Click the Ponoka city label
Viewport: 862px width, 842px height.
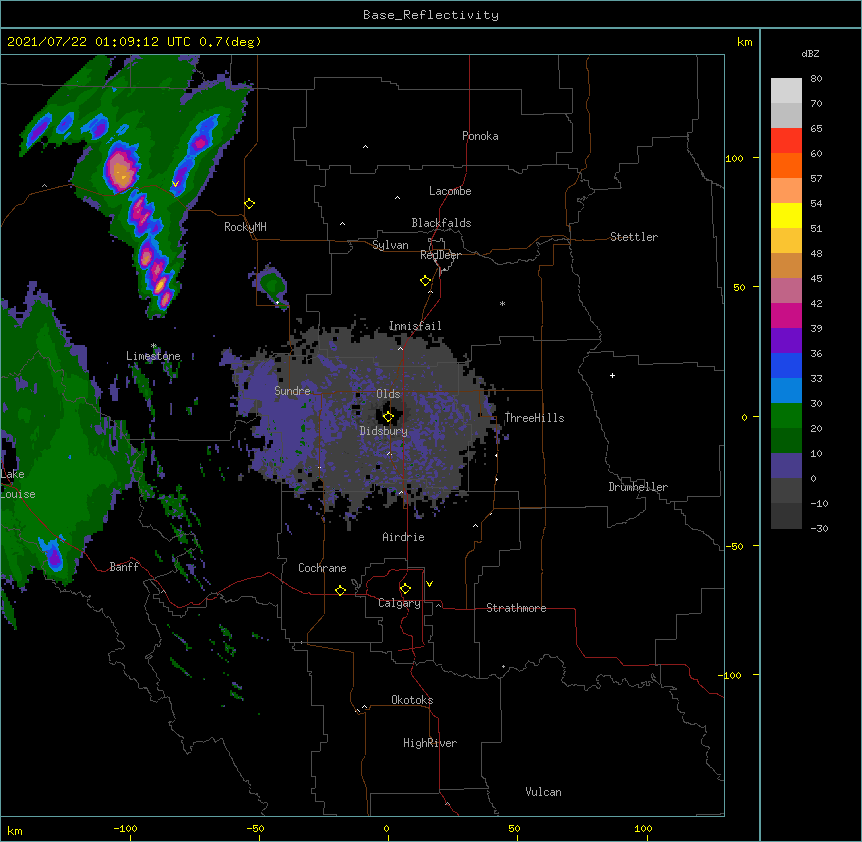(480, 136)
